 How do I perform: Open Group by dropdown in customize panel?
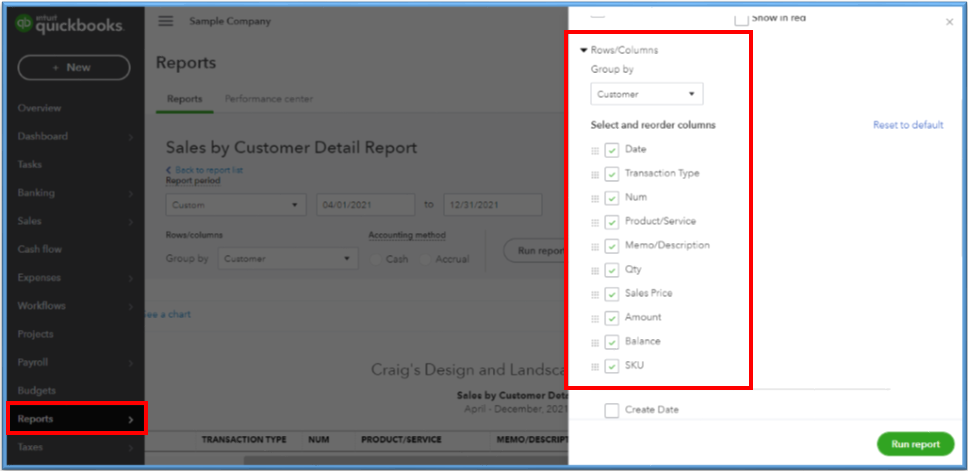(646, 94)
